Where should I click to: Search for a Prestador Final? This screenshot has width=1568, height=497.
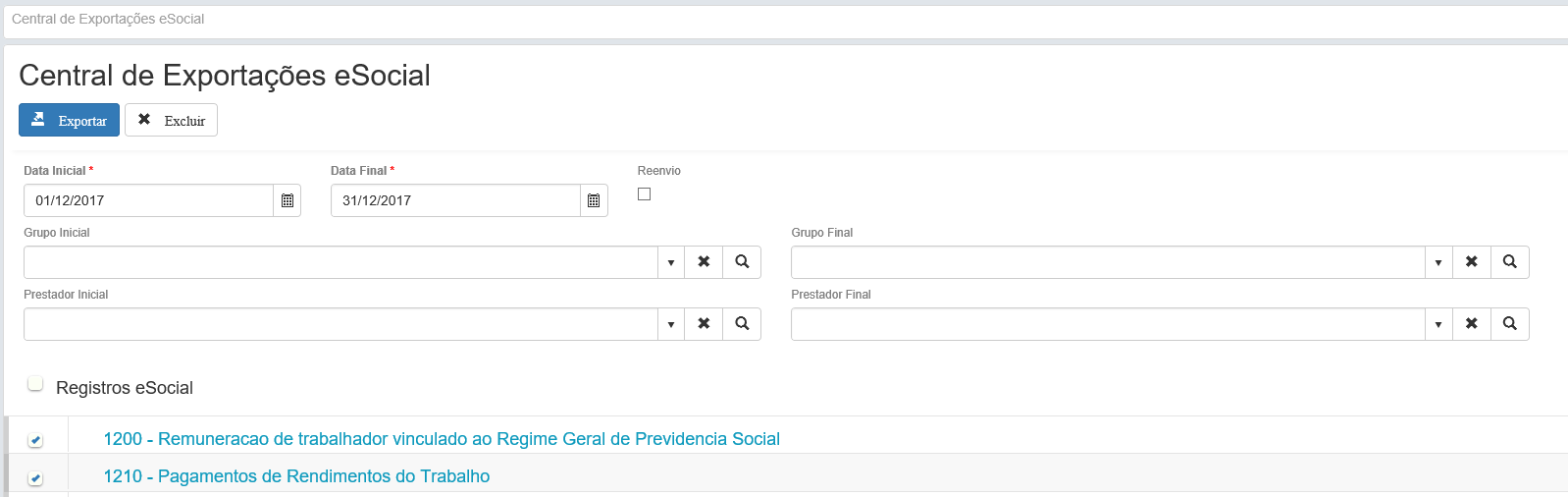tap(1509, 324)
